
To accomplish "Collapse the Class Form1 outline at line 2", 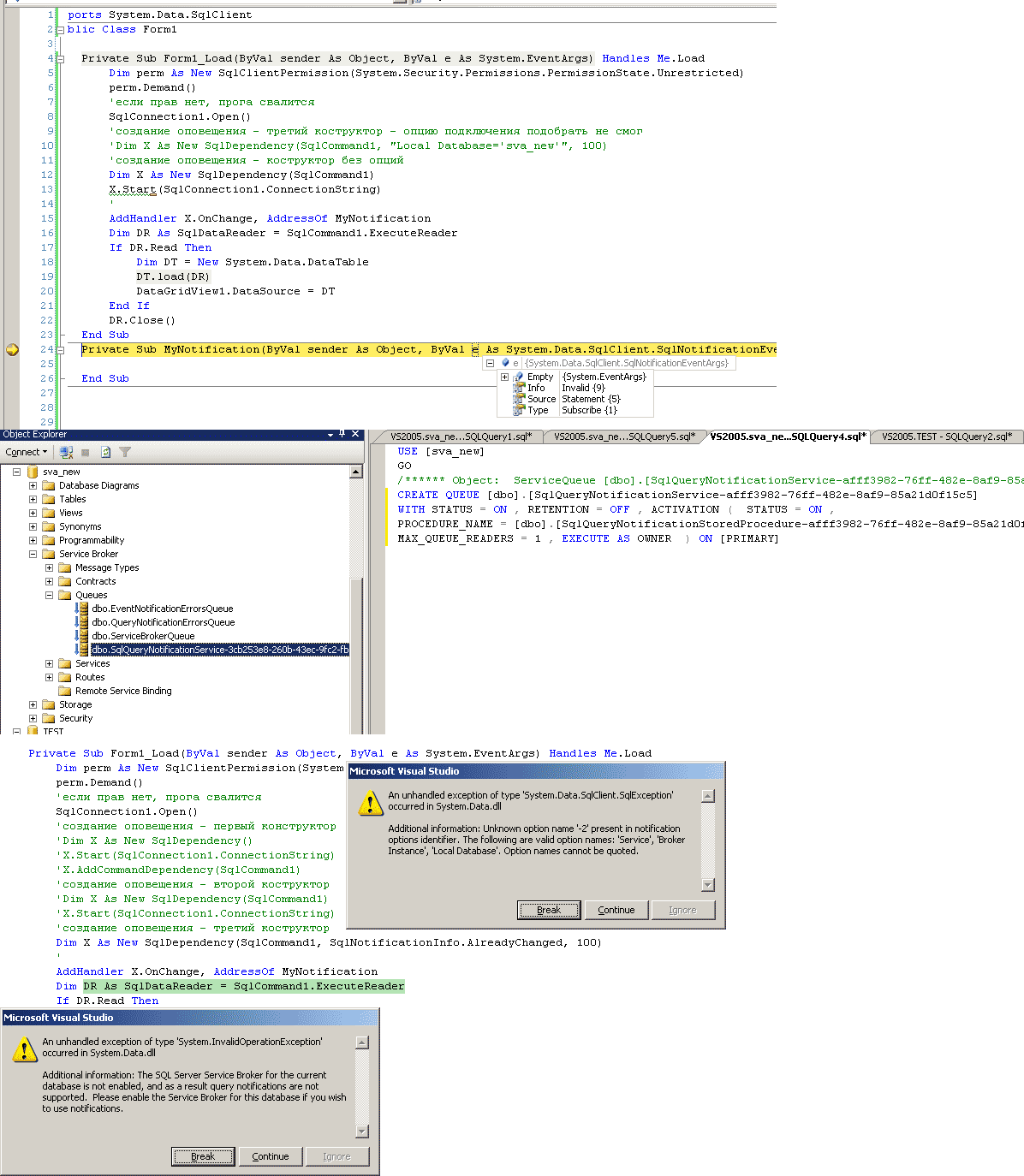I will coord(61,30).
